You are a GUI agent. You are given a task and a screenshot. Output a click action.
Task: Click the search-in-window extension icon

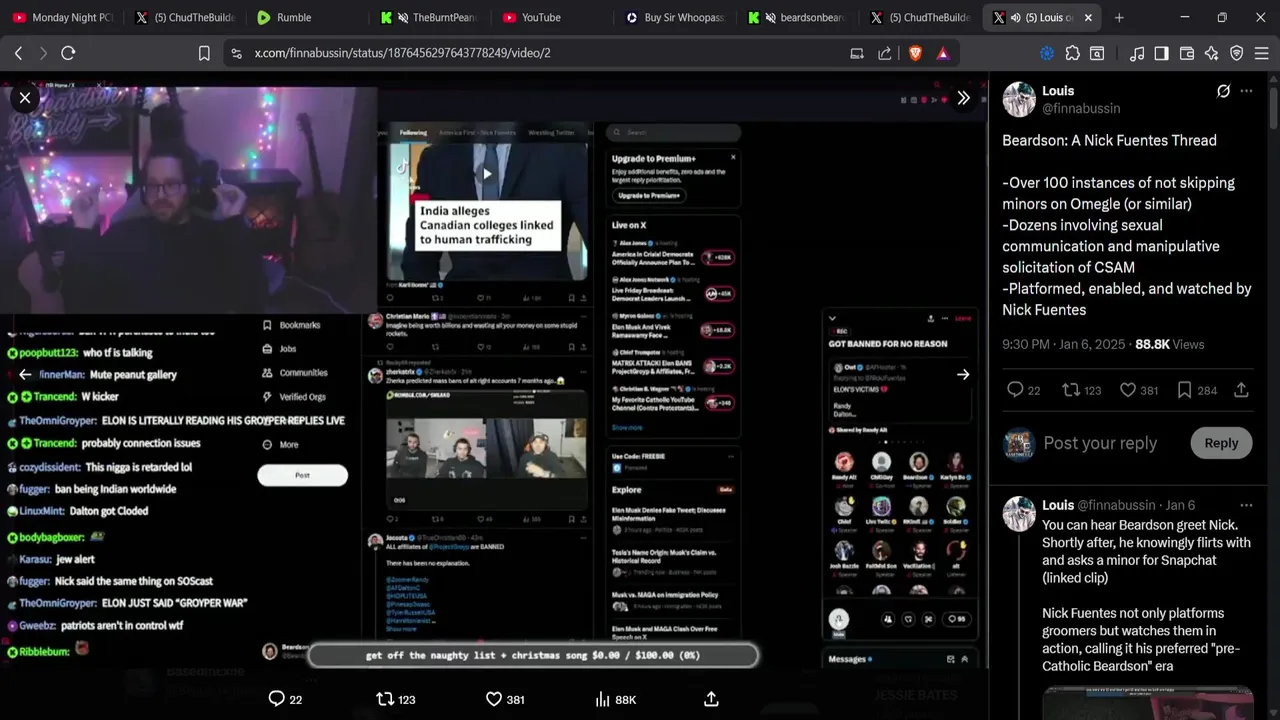coord(1097,53)
